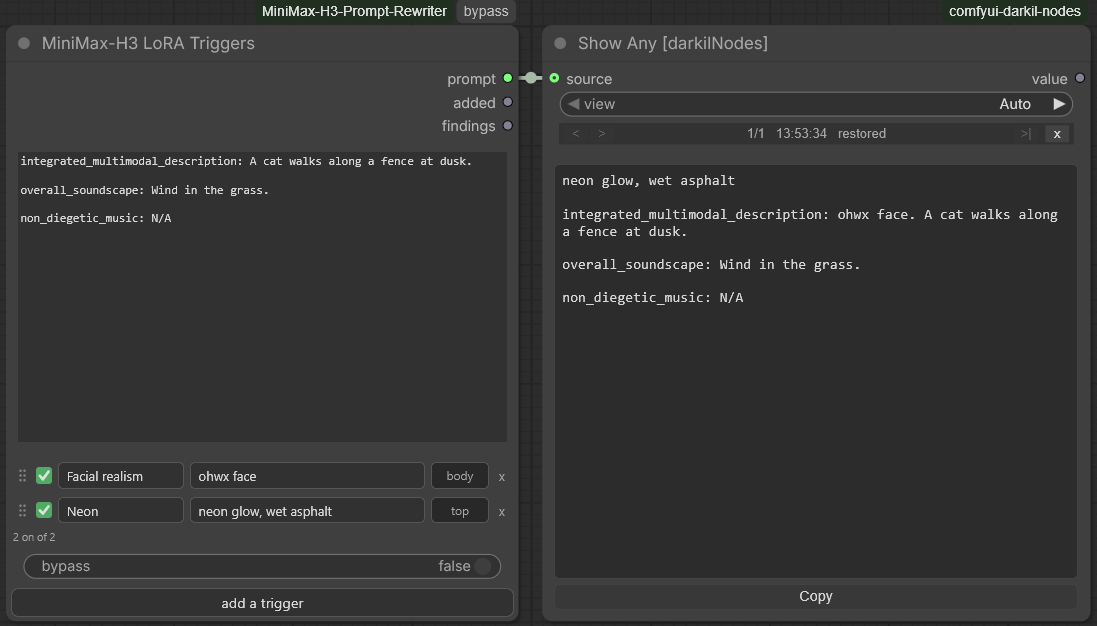The image size is (1097, 626).
Task: Click the neon glow, wet asphalt output line
Action: [649, 180]
